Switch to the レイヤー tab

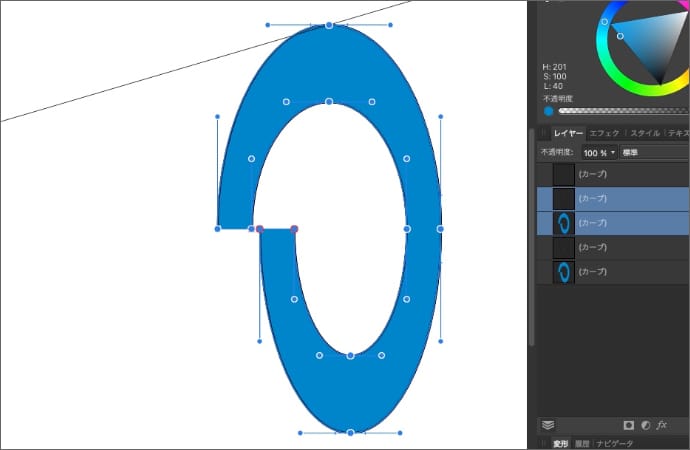(x=568, y=133)
